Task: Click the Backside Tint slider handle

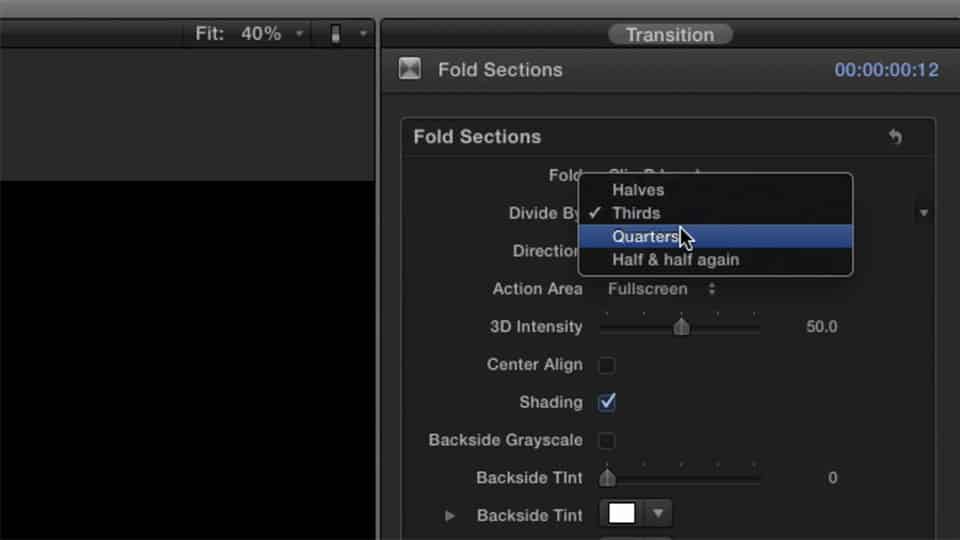Action: (607, 478)
